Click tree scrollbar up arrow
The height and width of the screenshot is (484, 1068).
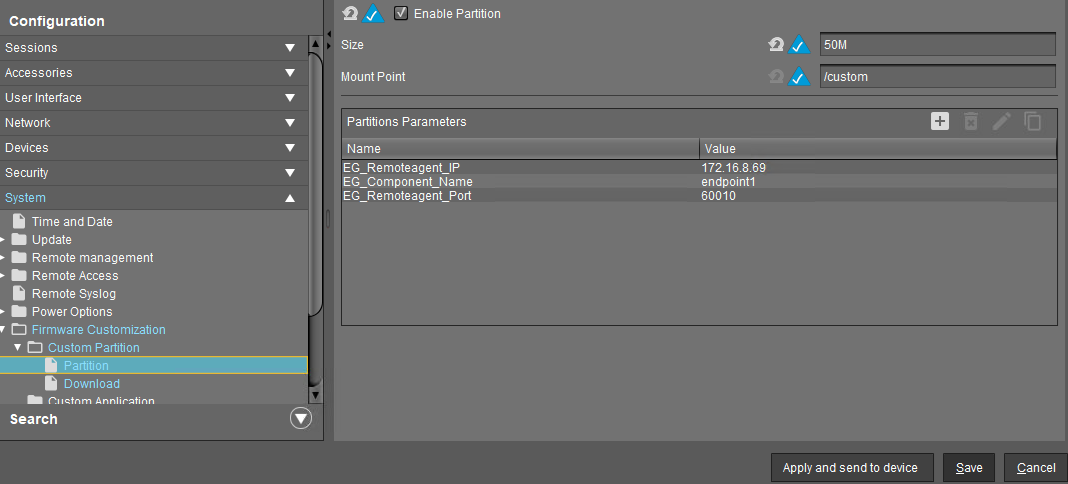[x=315, y=44]
